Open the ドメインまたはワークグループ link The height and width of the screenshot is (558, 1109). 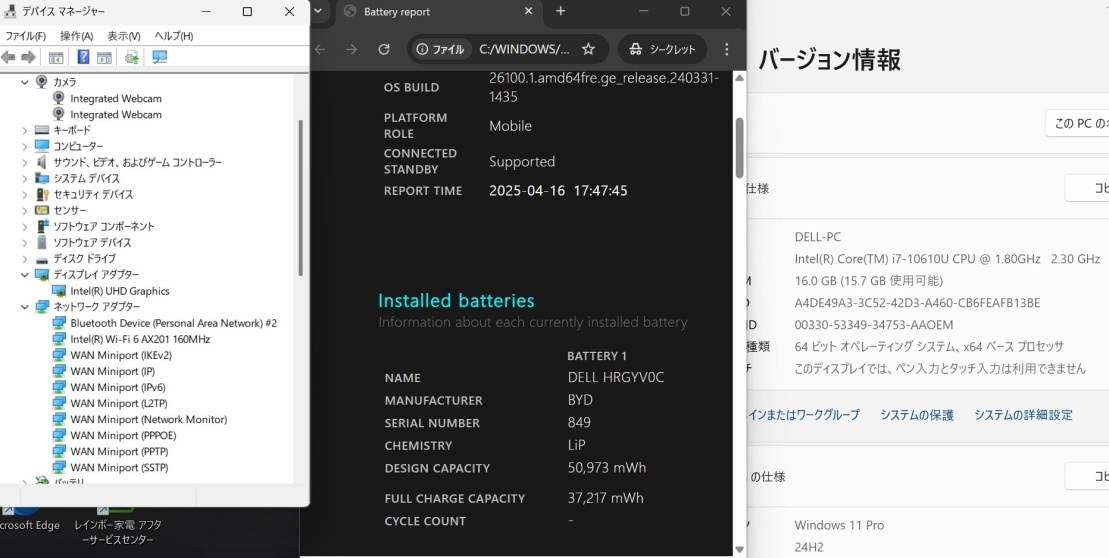click(x=804, y=415)
